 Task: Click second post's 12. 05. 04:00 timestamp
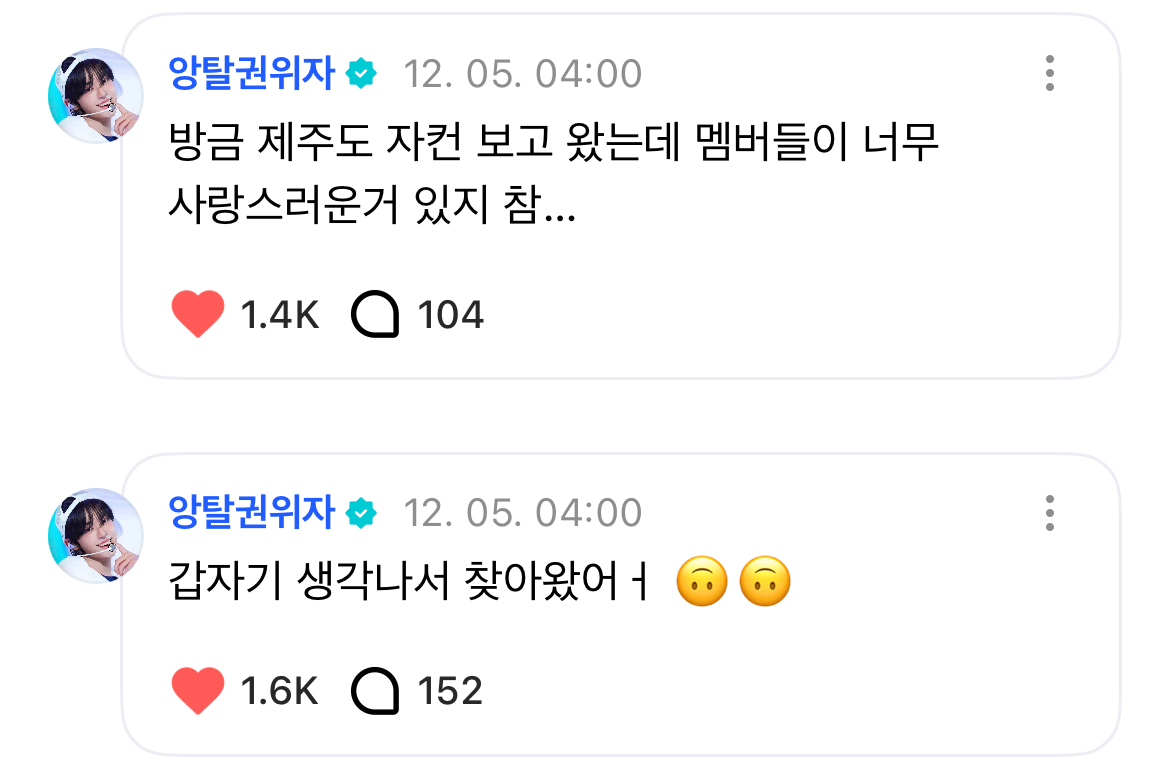(x=522, y=513)
